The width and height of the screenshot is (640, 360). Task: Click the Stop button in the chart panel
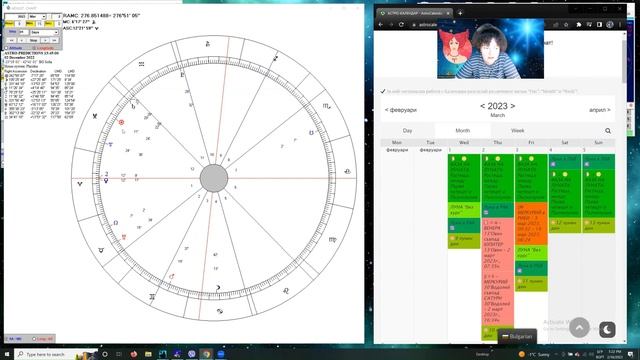(33, 40)
